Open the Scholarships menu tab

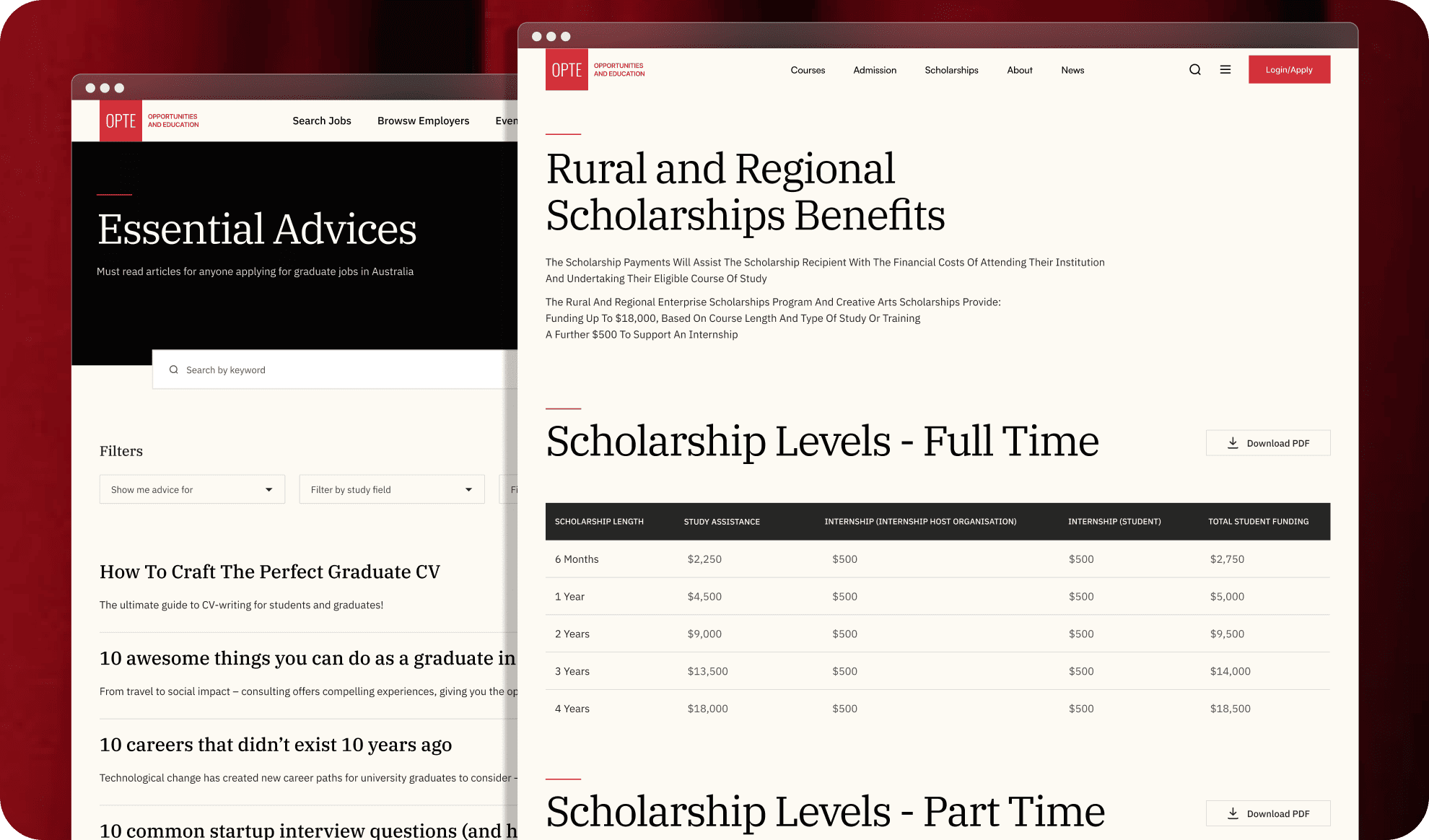click(951, 69)
